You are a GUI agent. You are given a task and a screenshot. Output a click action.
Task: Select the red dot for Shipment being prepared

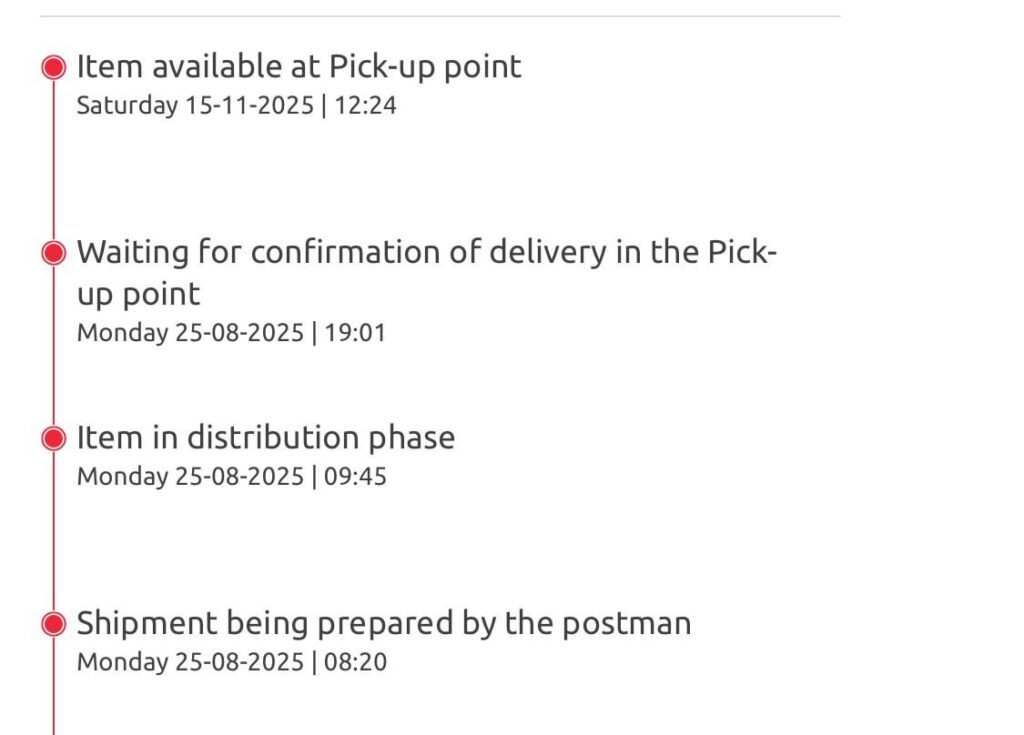54,624
